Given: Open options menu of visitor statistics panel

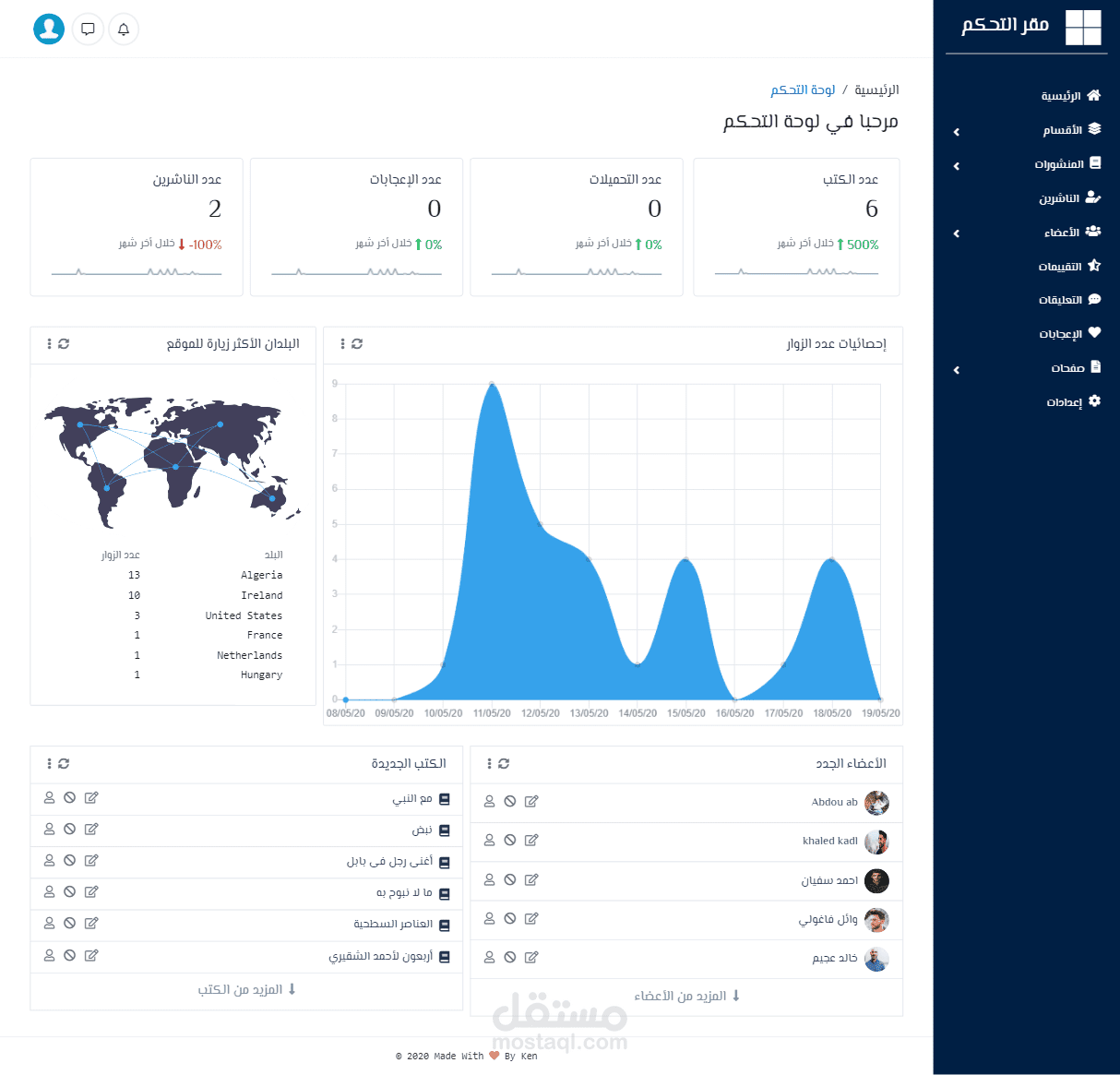Looking at the screenshot, I should pyautogui.click(x=342, y=344).
